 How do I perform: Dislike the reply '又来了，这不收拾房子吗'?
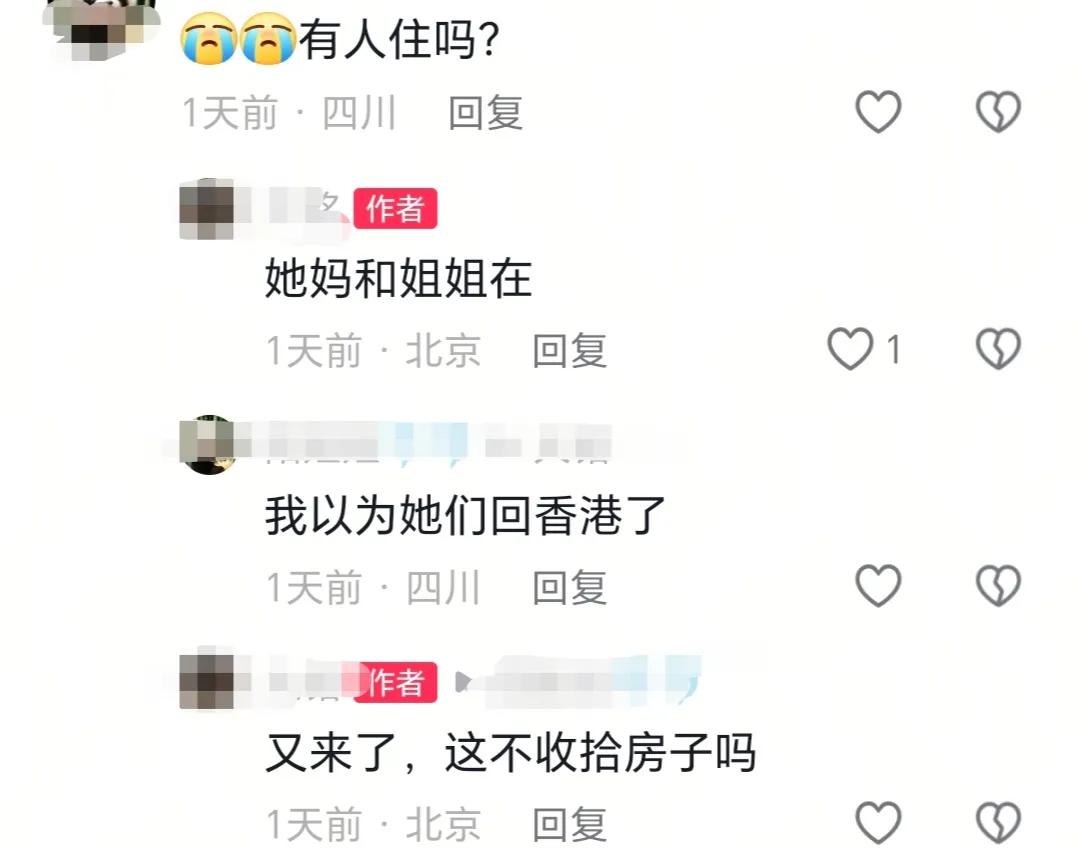click(x=998, y=822)
